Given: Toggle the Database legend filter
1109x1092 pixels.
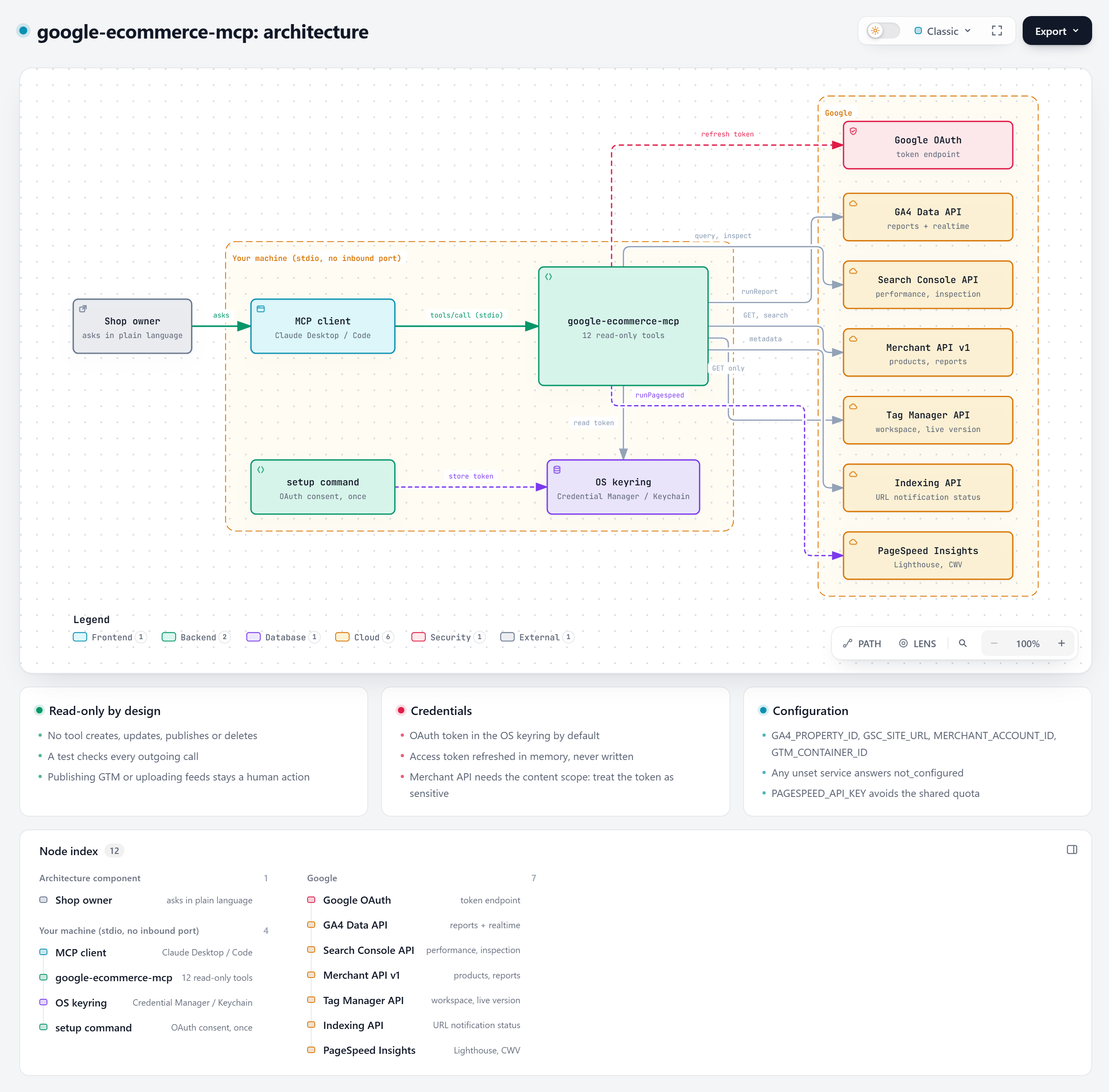Looking at the screenshot, I should 283,637.
